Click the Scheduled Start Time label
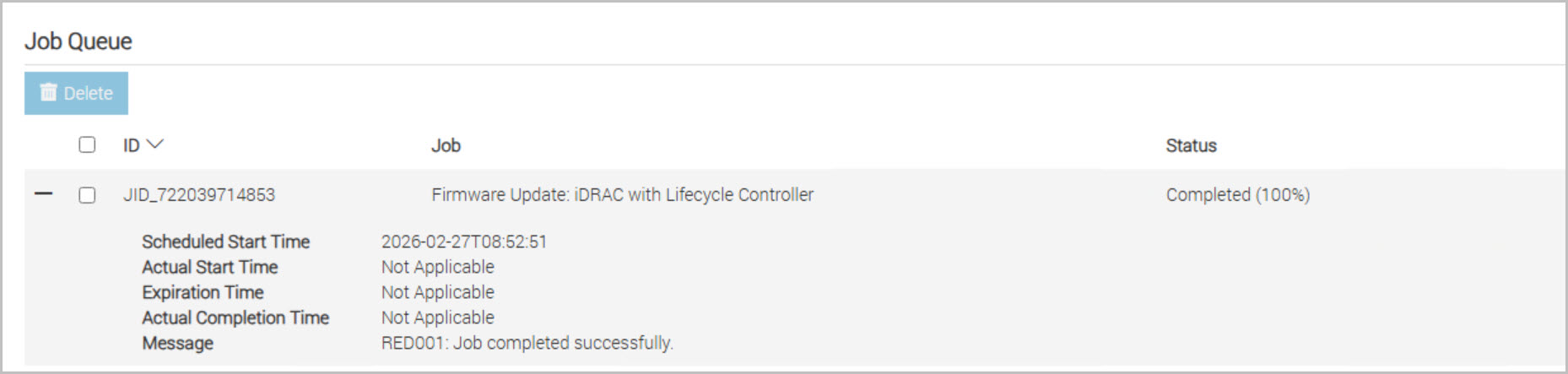Screen dimensions: 1568x374 [x=225, y=241]
